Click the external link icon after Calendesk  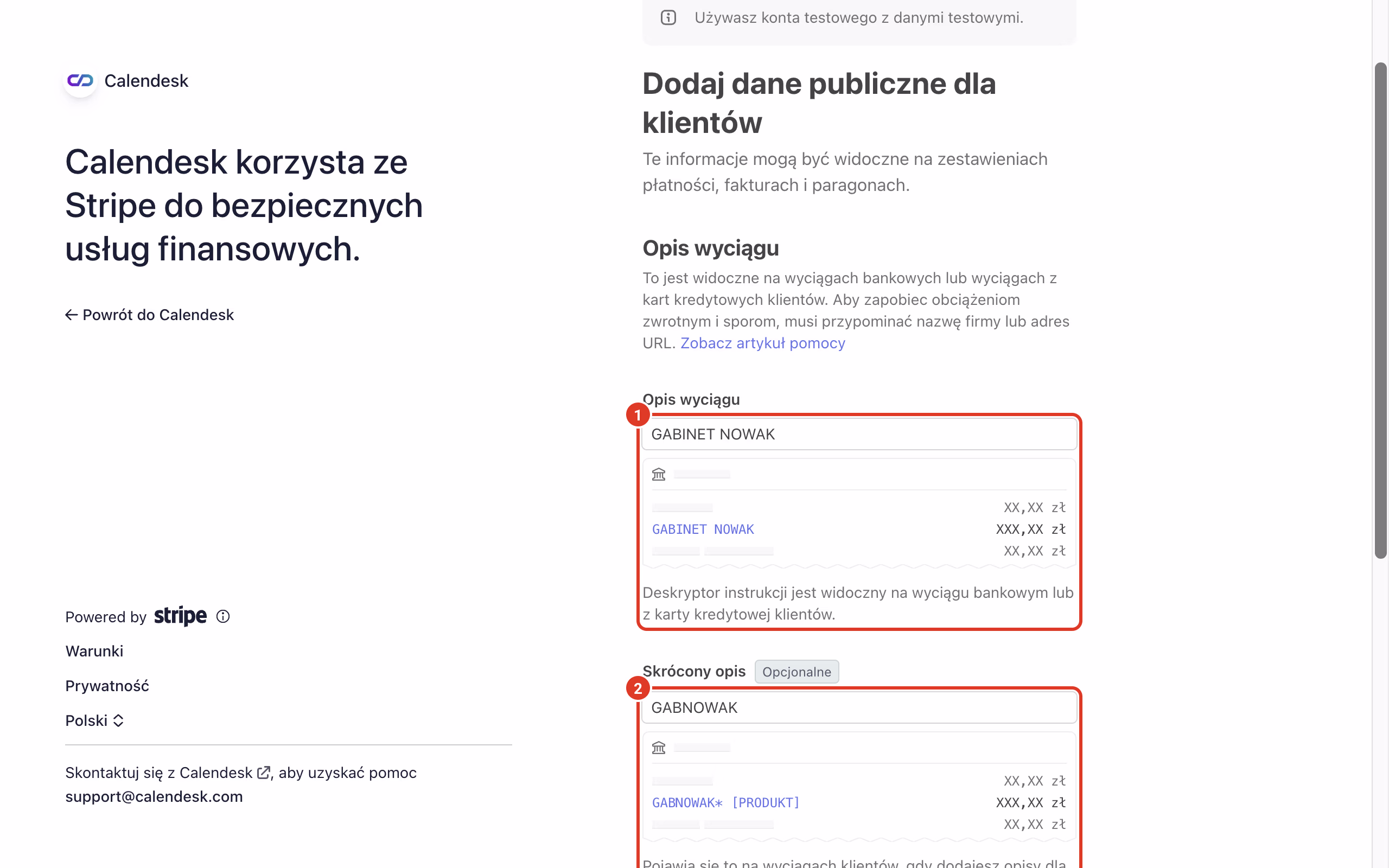click(x=264, y=773)
